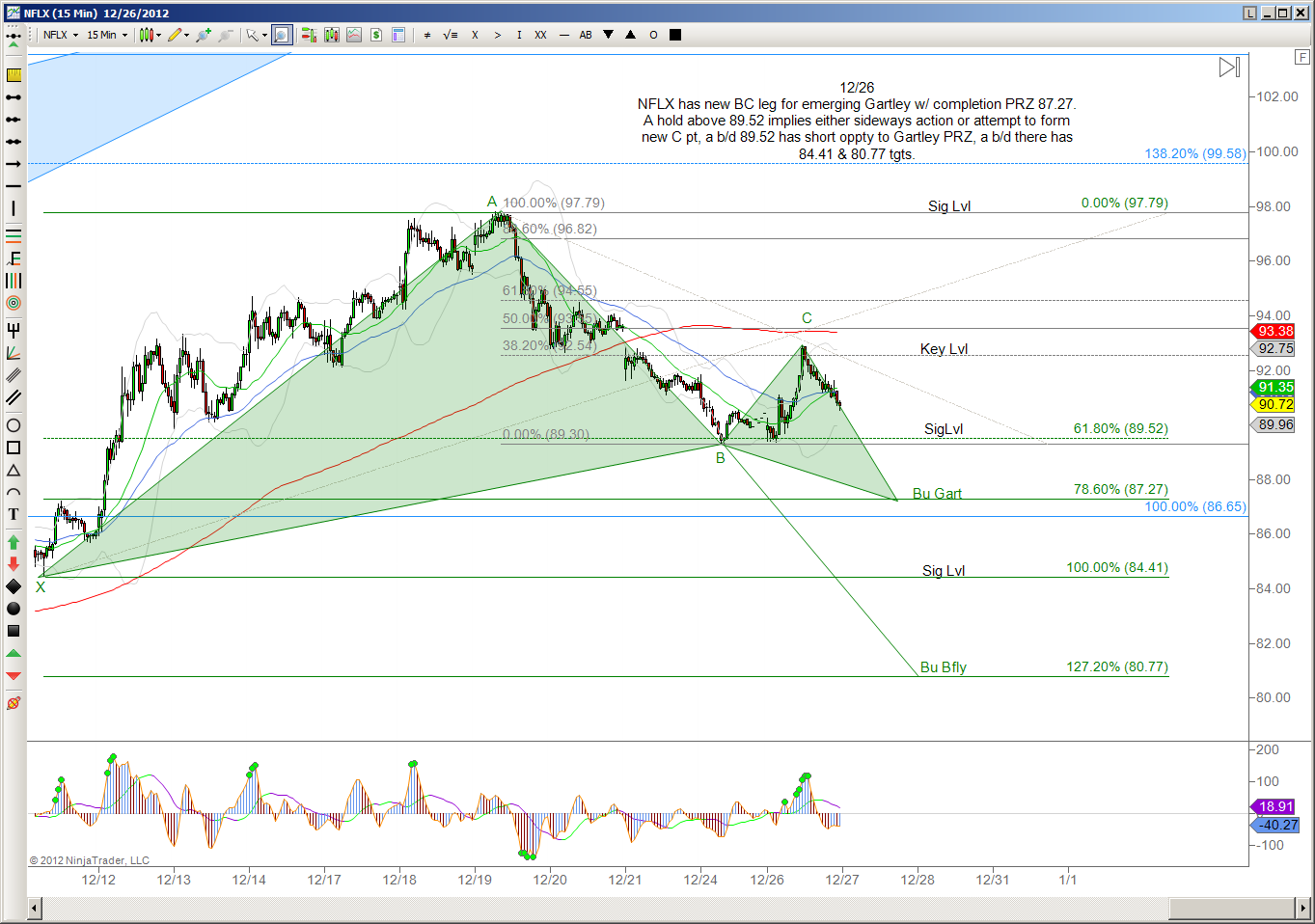The image size is (1315, 924).
Task: Select the horizontal line tool
Action: (x=14, y=185)
